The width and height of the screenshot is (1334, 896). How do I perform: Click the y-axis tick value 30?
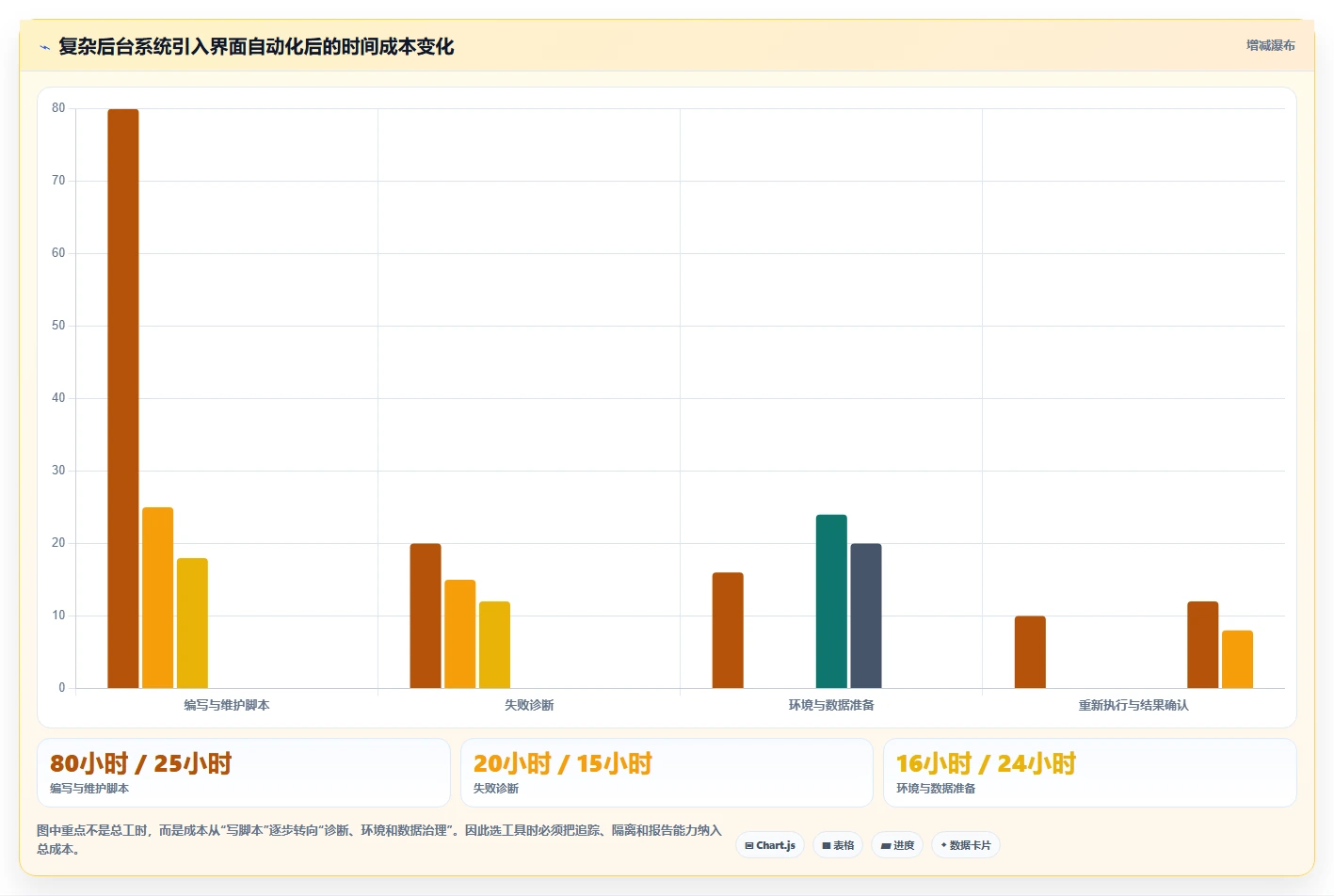(x=58, y=471)
